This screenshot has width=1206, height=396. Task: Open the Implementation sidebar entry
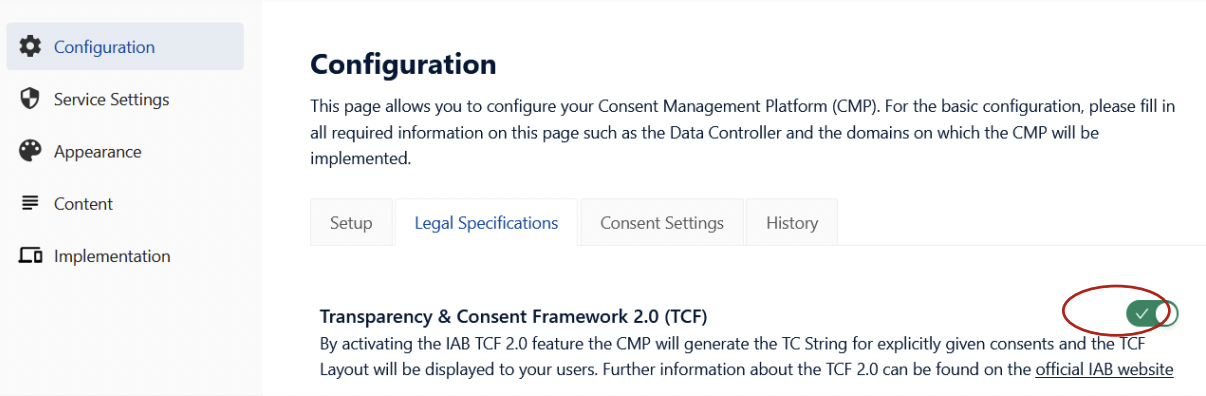tap(112, 256)
